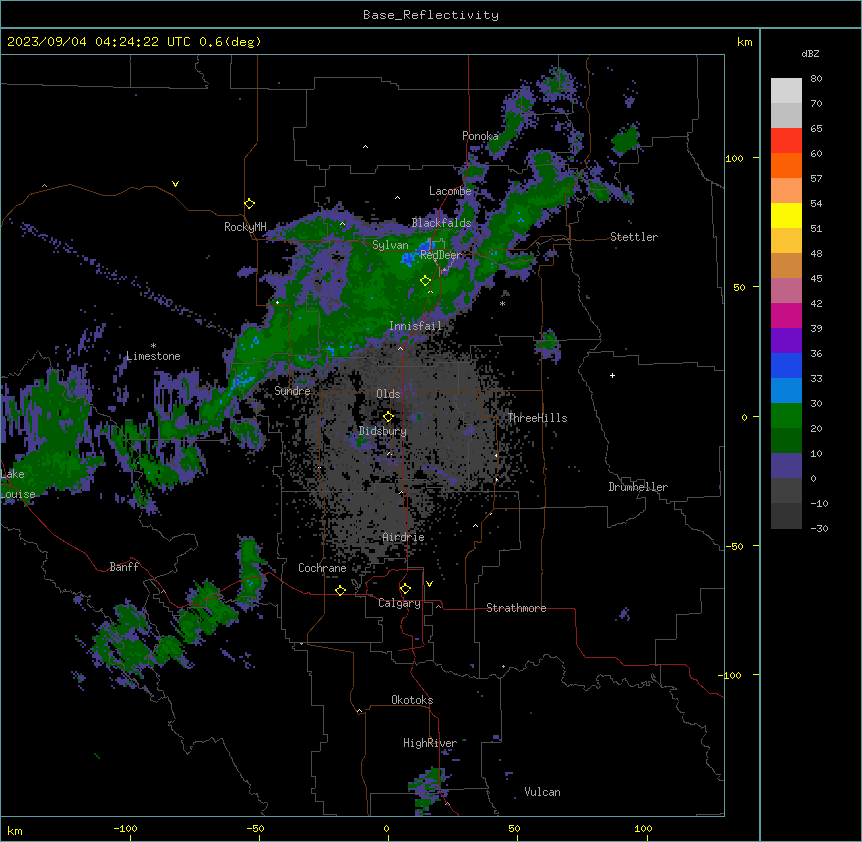Click the Banff city label
The width and height of the screenshot is (862, 842).
click(x=124, y=567)
